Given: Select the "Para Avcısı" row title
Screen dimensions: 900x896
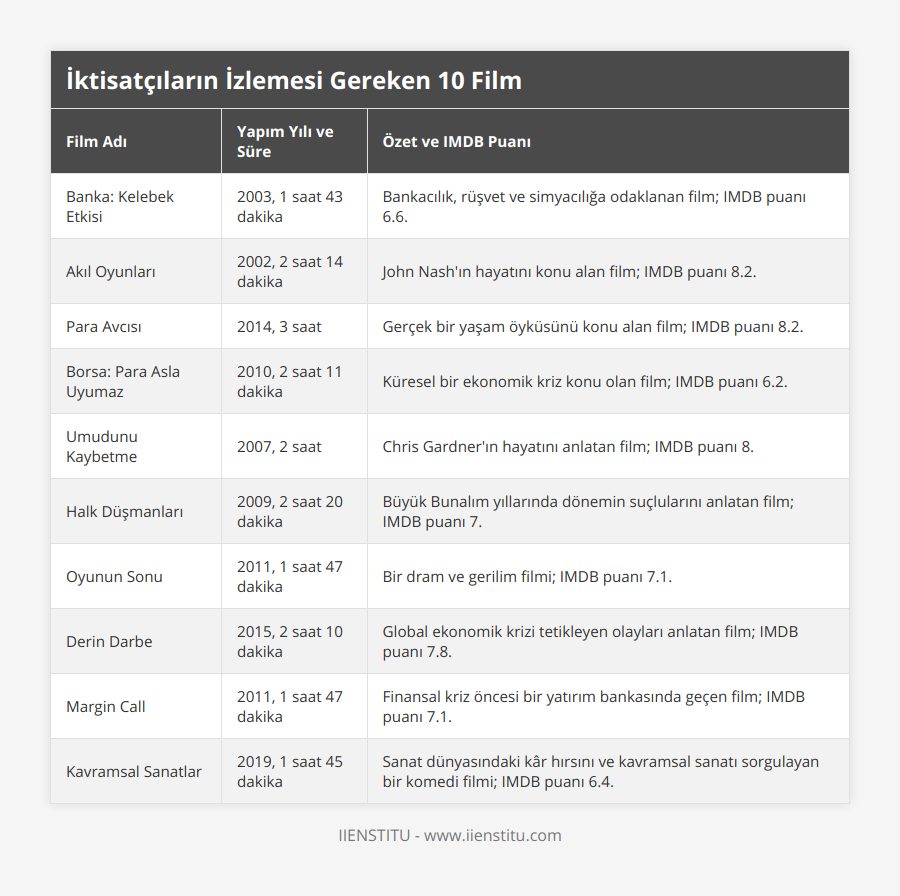Looking at the screenshot, I should pos(106,326).
